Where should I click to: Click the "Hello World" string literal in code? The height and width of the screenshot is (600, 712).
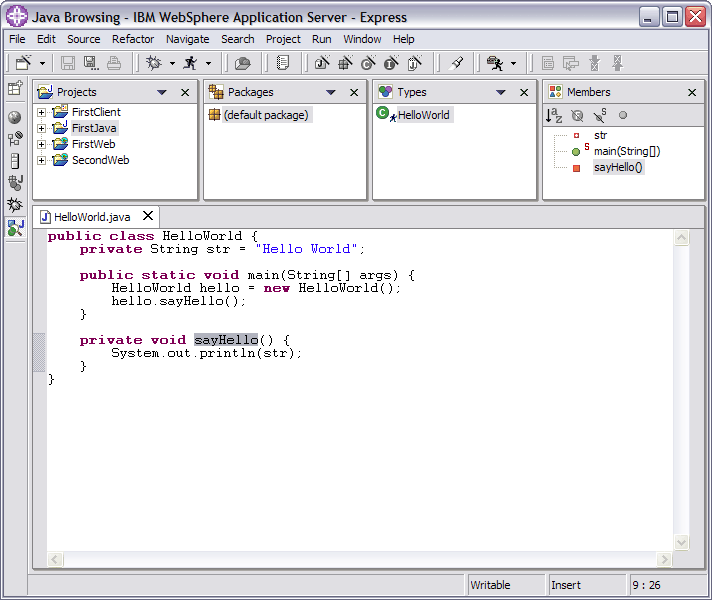point(307,249)
